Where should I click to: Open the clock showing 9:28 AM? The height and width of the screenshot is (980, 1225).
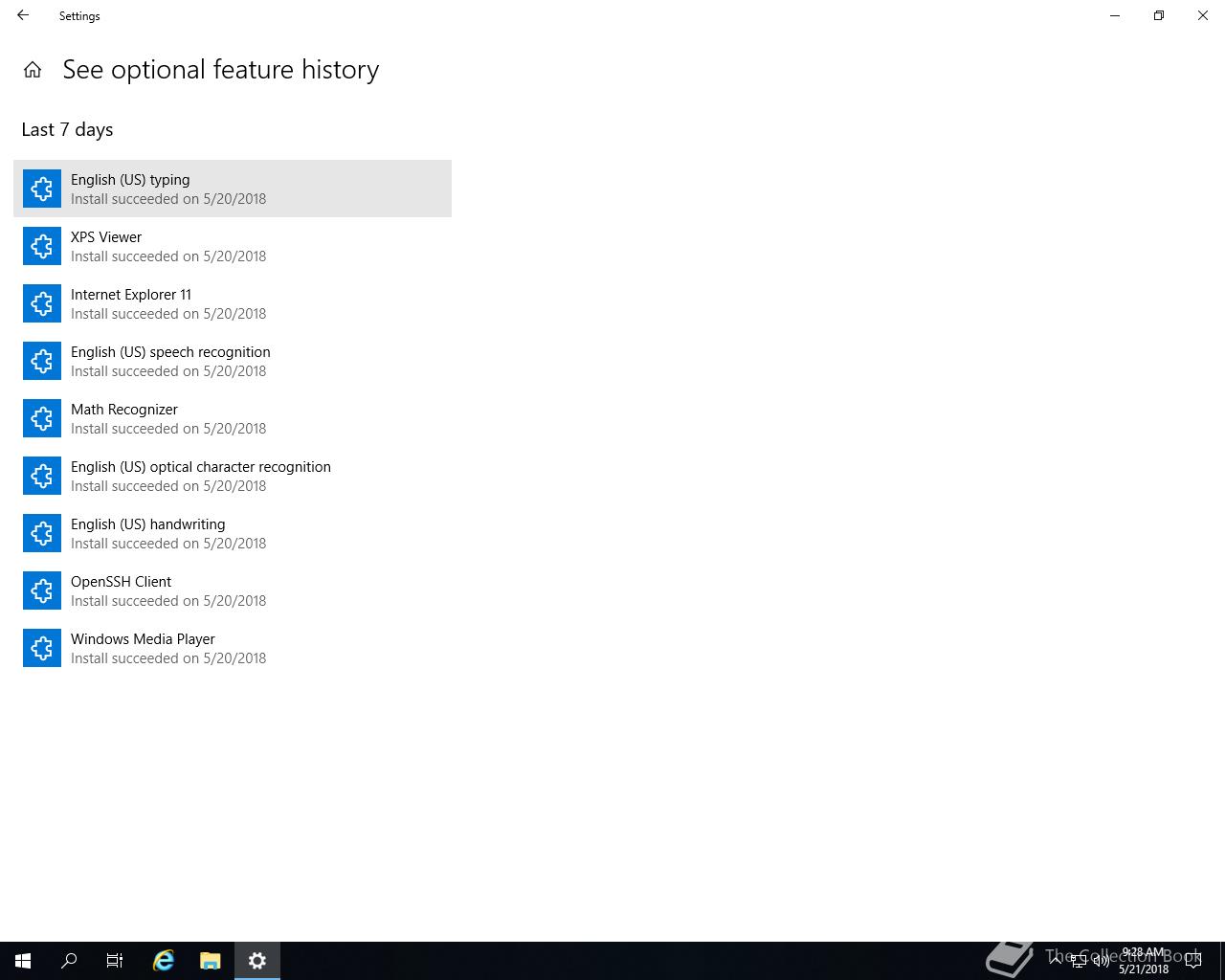[1144, 961]
